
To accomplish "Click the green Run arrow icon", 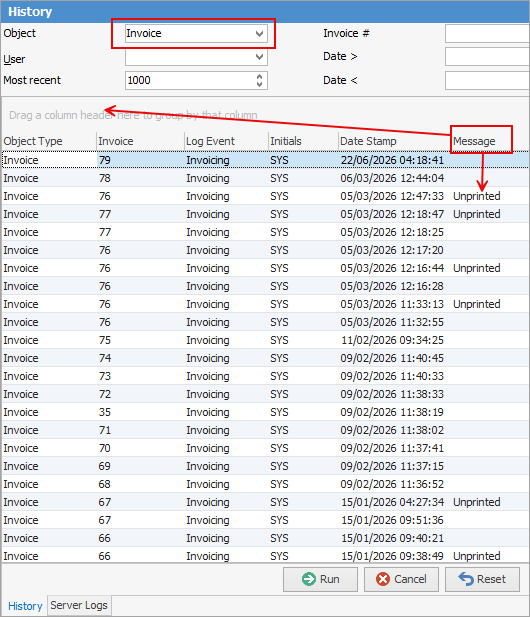I will [x=309, y=579].
